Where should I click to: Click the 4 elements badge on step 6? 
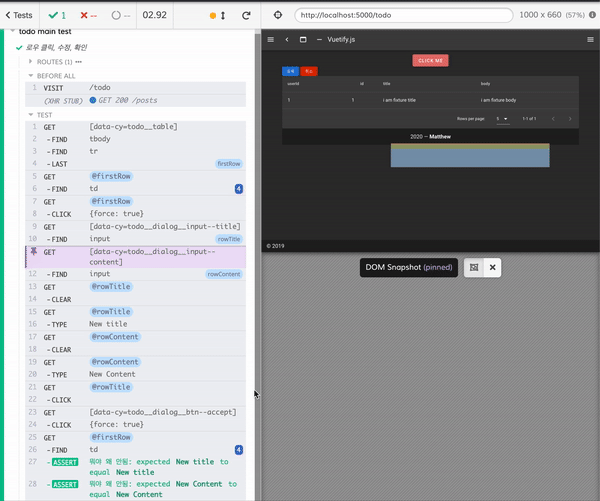(239, 189)
